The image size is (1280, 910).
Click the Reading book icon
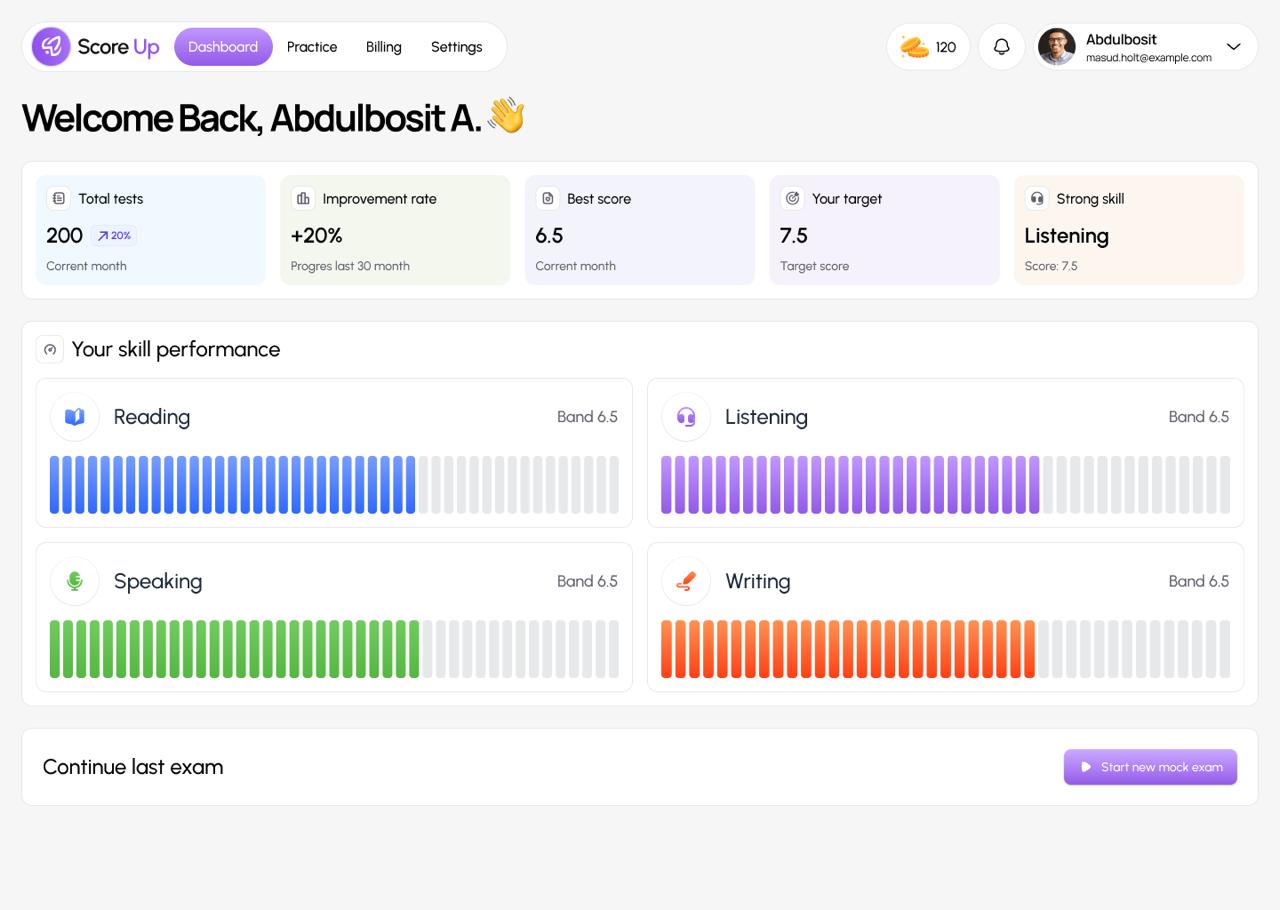75,417
